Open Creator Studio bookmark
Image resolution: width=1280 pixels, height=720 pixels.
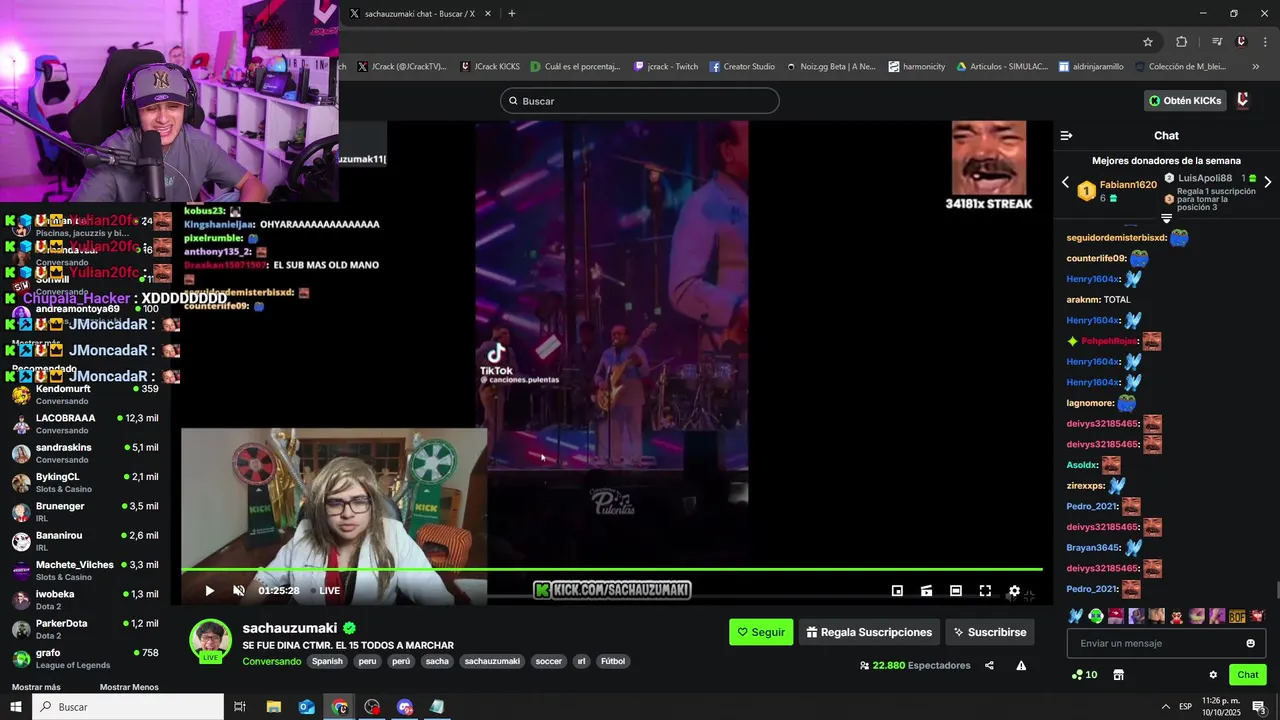coord(742,67)
